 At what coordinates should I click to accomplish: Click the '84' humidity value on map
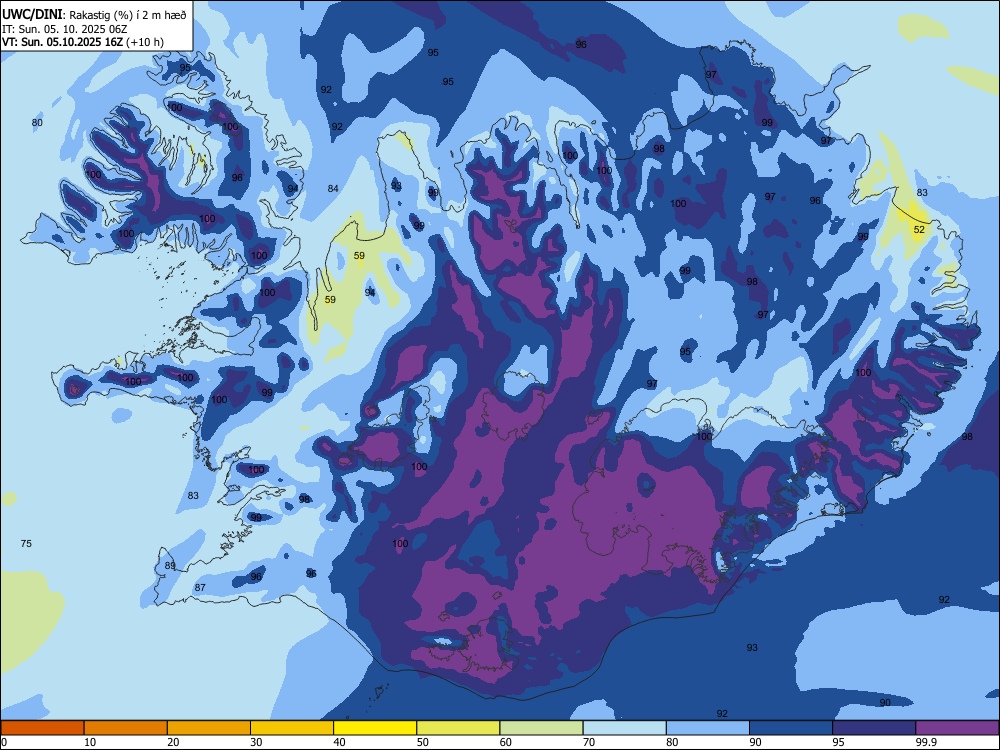point(333,188)
